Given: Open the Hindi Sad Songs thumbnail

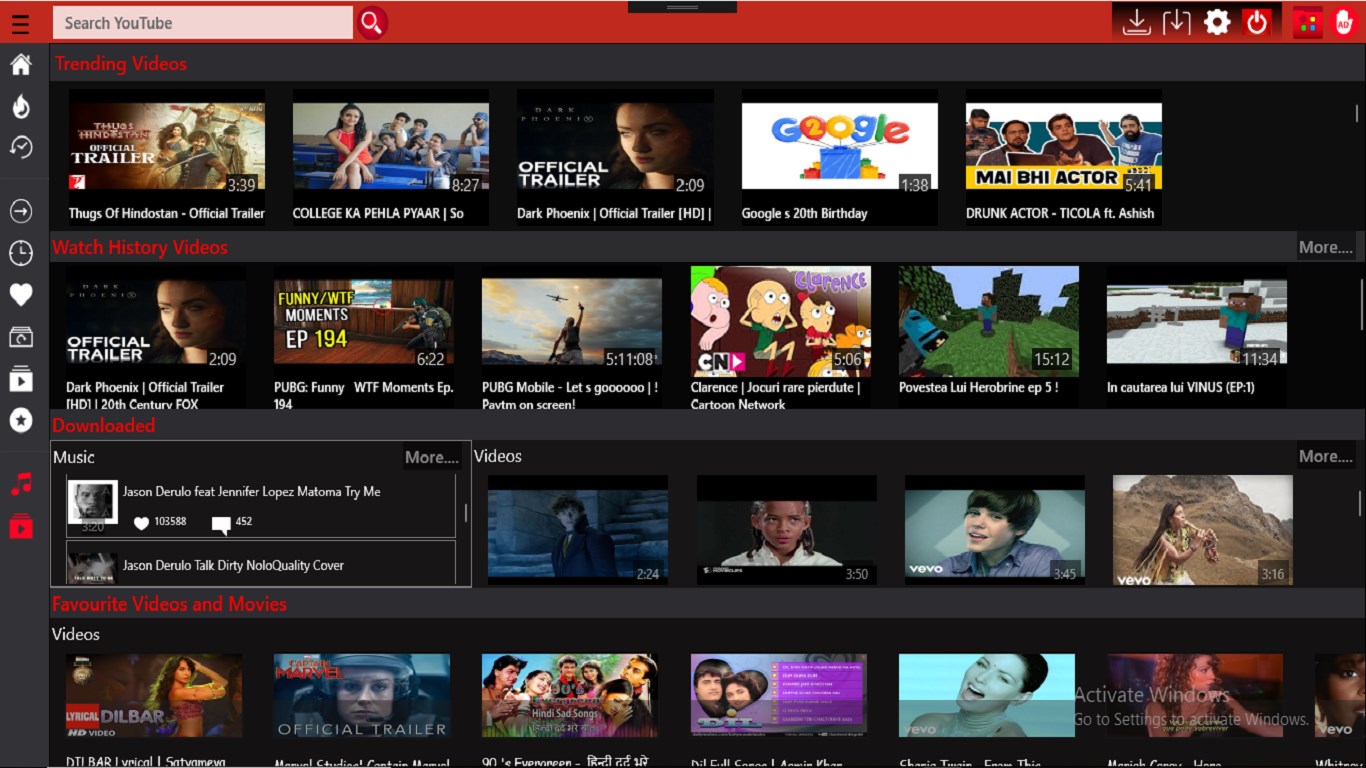Looking at the screenshot, I should [x=570, y=696].
